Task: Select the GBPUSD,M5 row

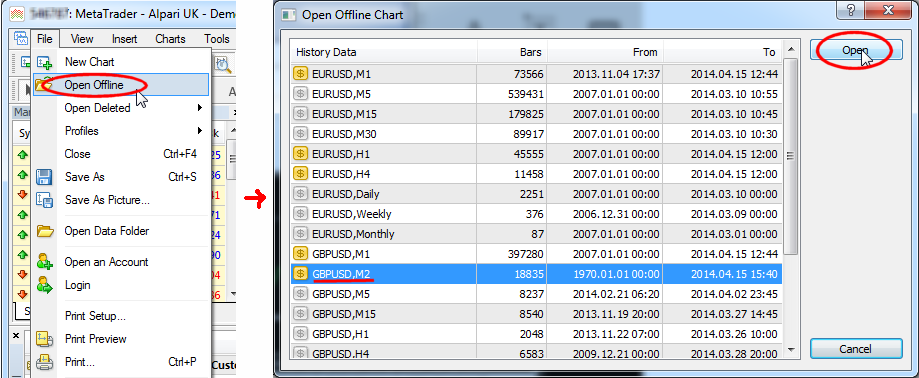Action: point(536,294)
